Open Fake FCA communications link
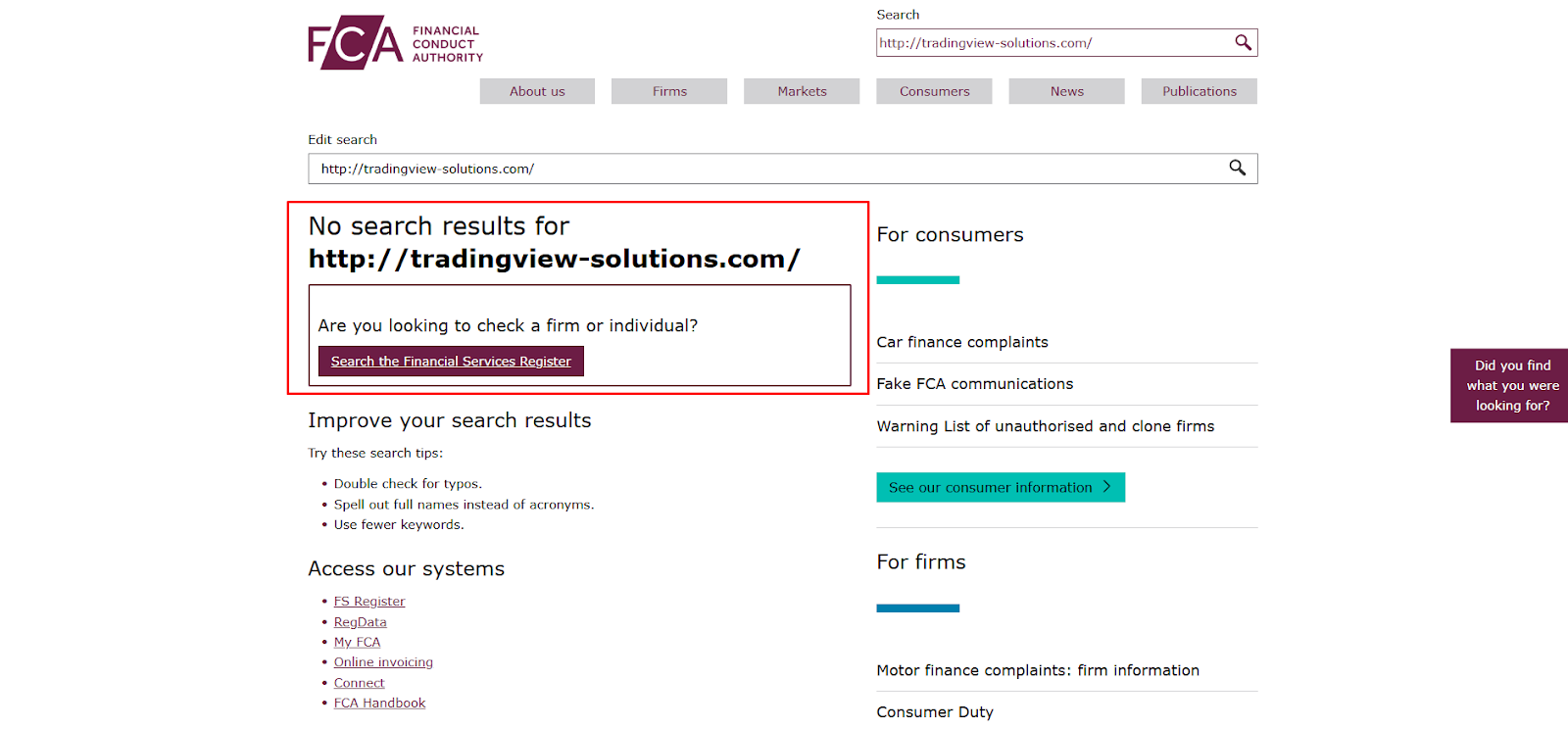The image size is (1568, 729). 974,384
